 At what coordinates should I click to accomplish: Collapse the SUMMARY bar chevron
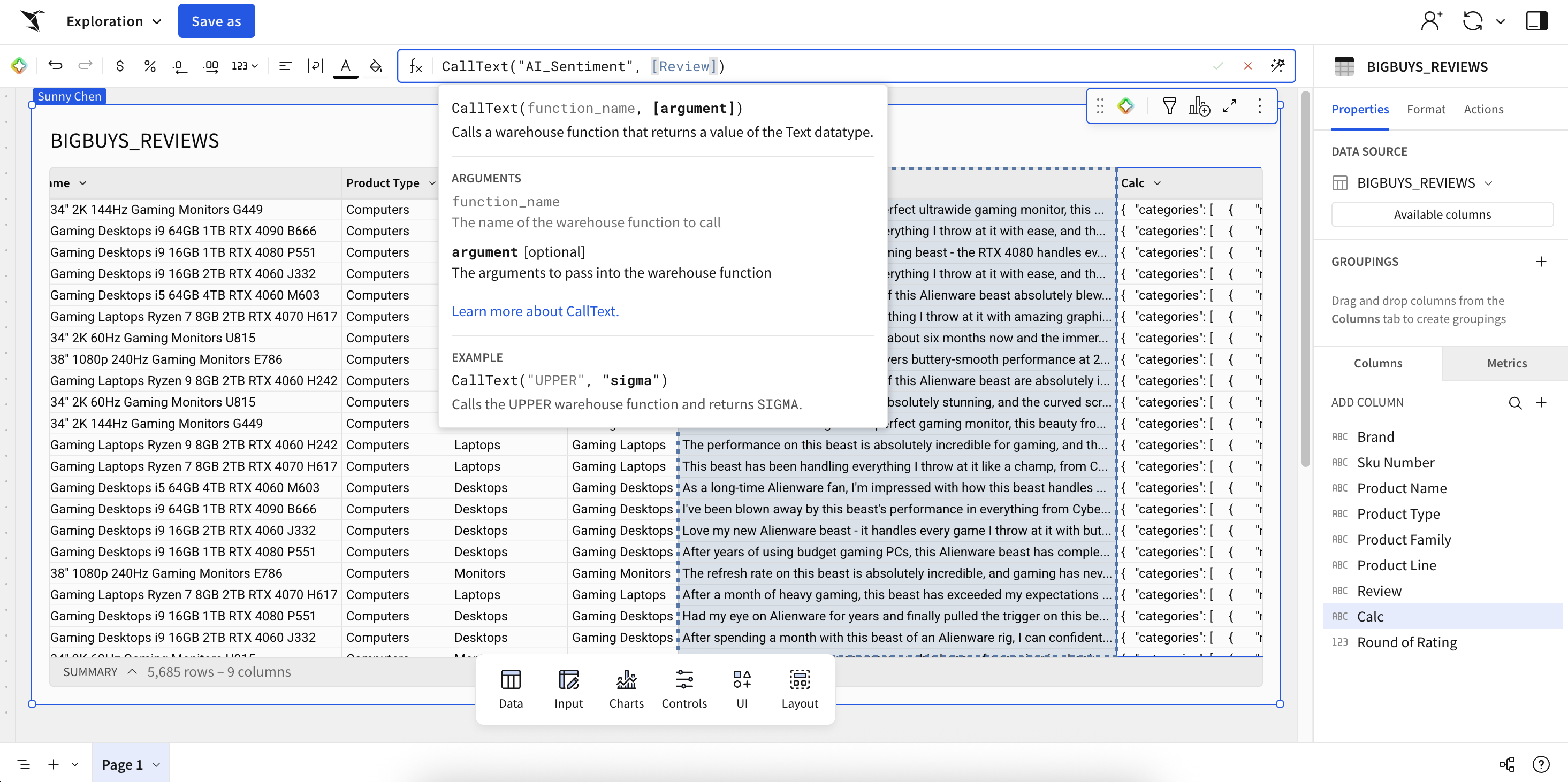click(132, 672)
